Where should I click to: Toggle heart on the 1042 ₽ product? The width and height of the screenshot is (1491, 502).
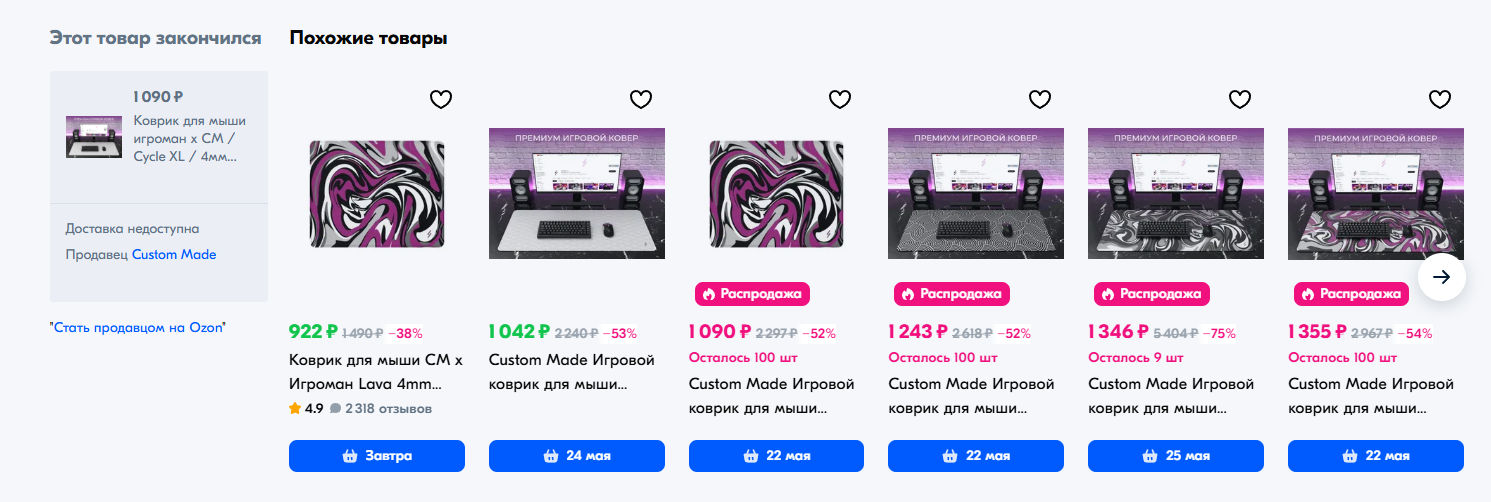(641, 99)
